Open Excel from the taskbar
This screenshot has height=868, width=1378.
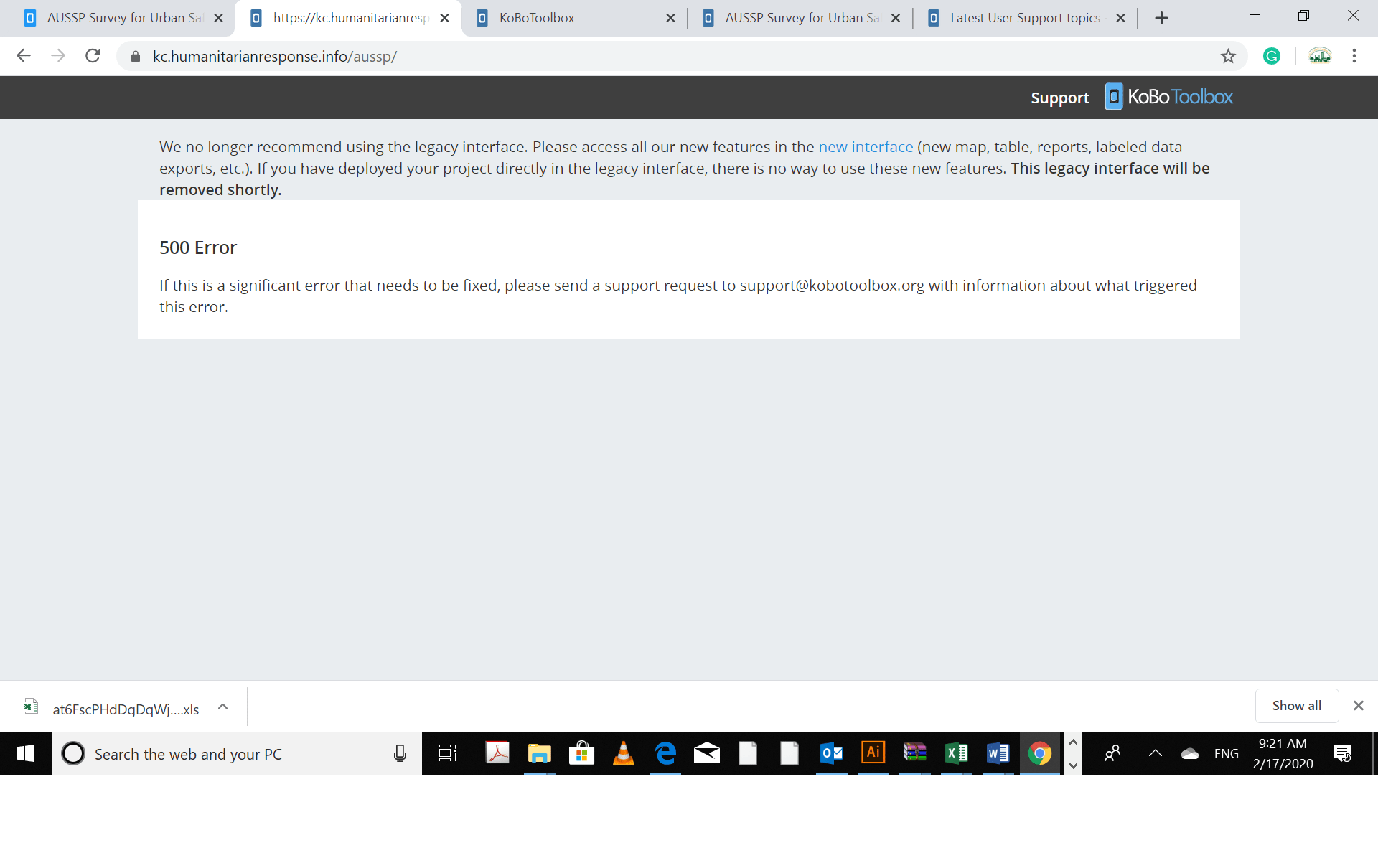(x=956, y=753)
